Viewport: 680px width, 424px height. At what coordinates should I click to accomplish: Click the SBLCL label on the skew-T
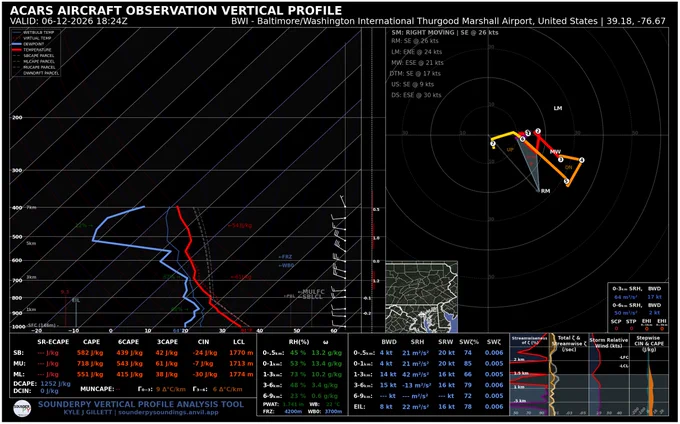[313, 297]
